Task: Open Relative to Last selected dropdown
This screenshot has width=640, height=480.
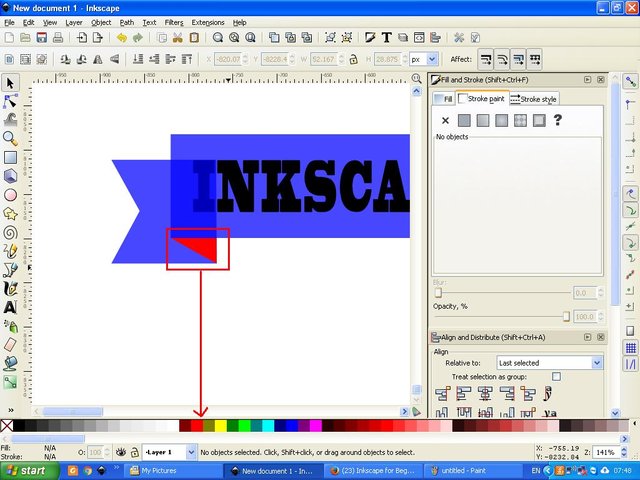Action: pos(549,363)
